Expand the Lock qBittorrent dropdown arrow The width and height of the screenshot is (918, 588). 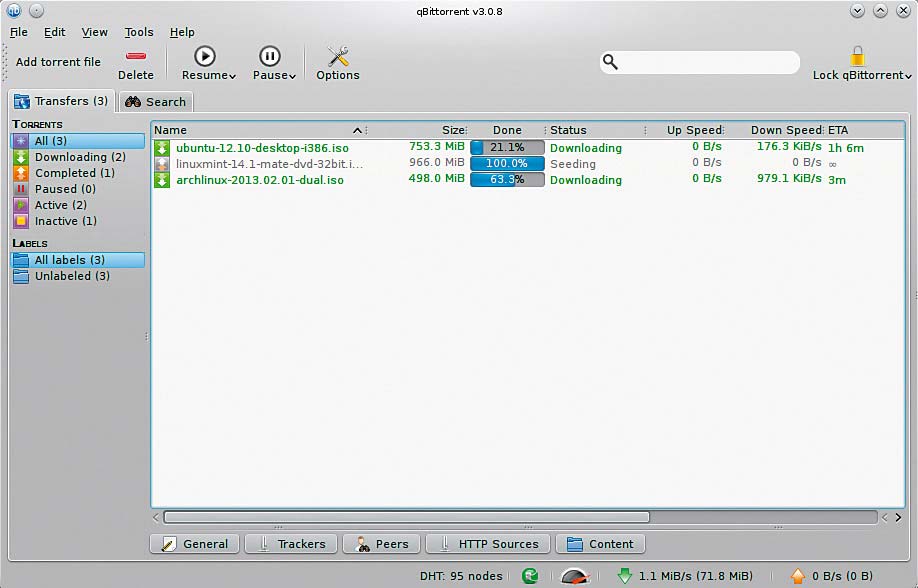click(x=908, y=77)
